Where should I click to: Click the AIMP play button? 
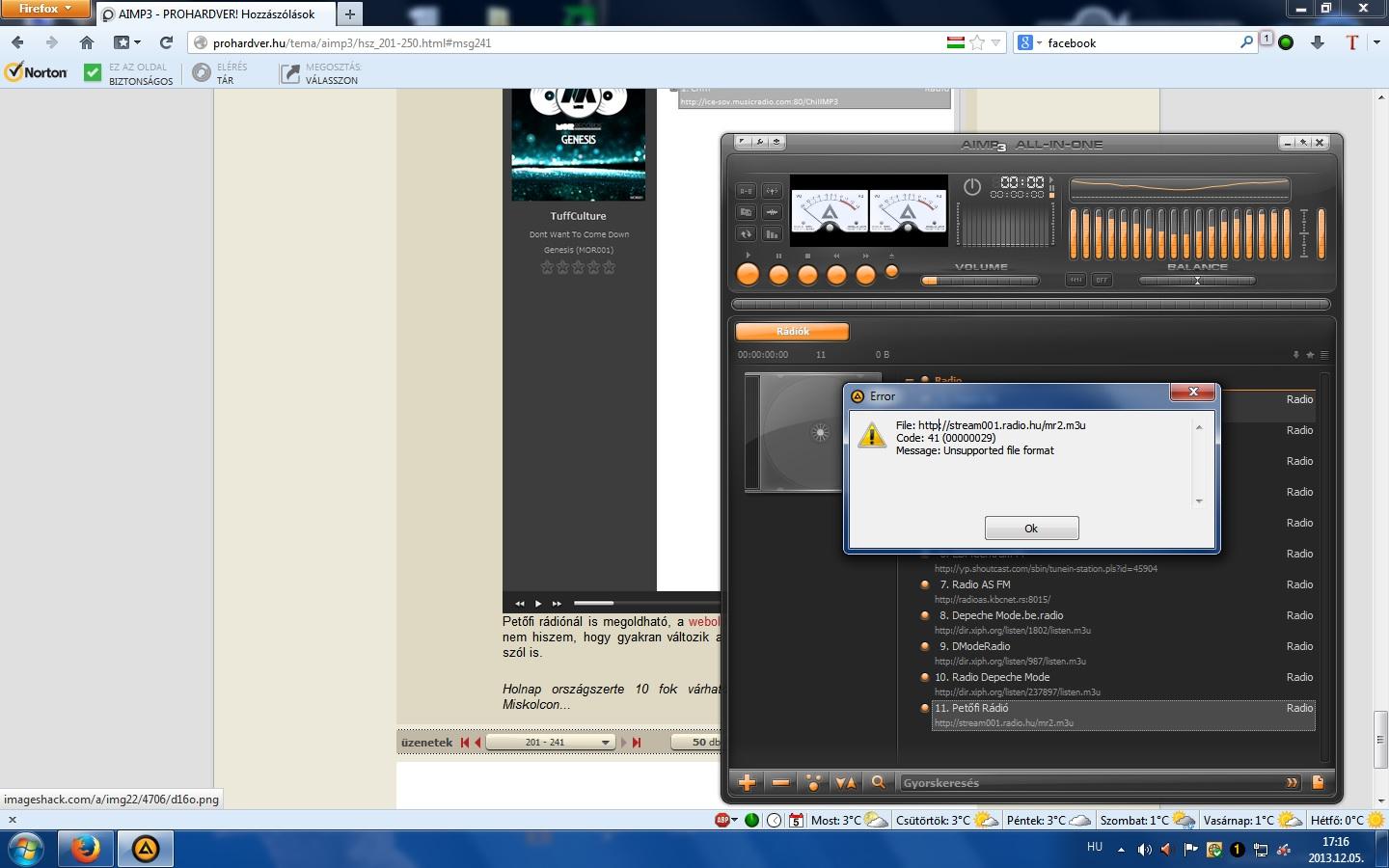(748, 275)
